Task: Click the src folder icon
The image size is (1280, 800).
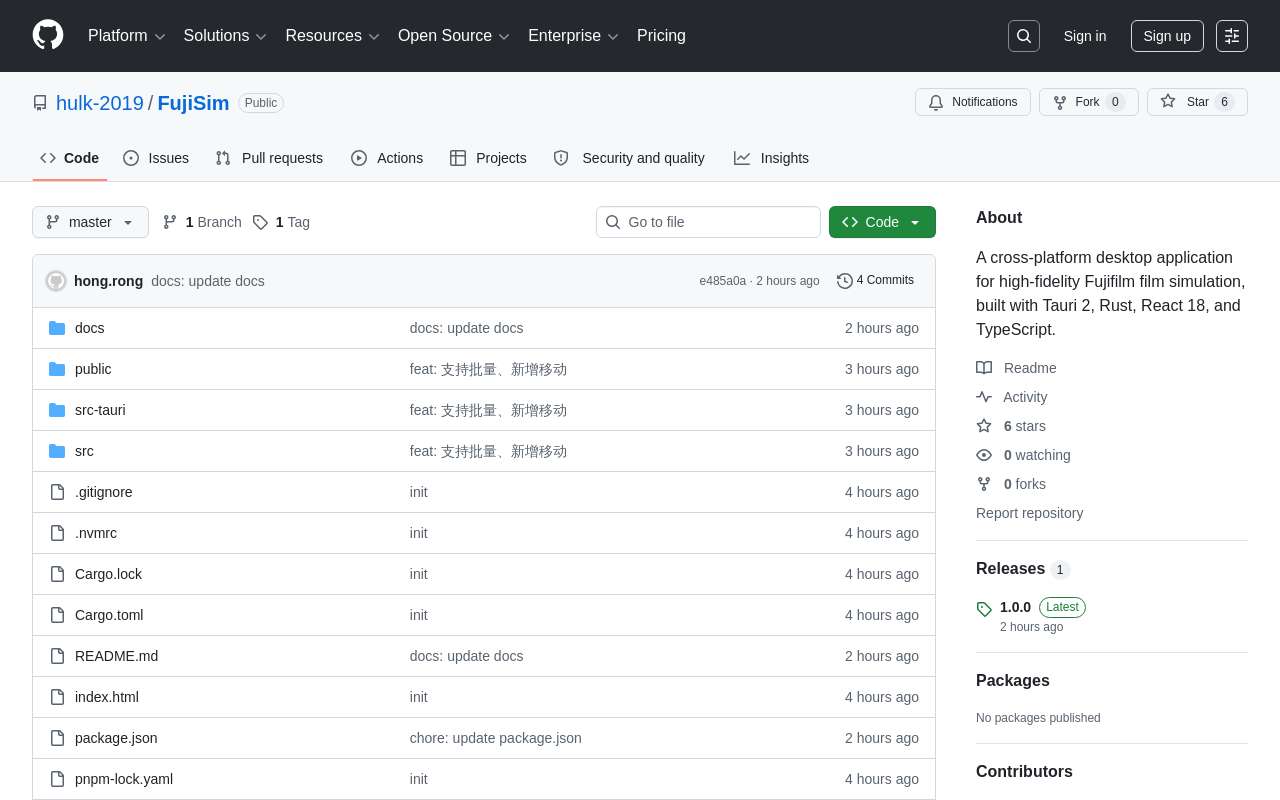Action: (57, 451)
